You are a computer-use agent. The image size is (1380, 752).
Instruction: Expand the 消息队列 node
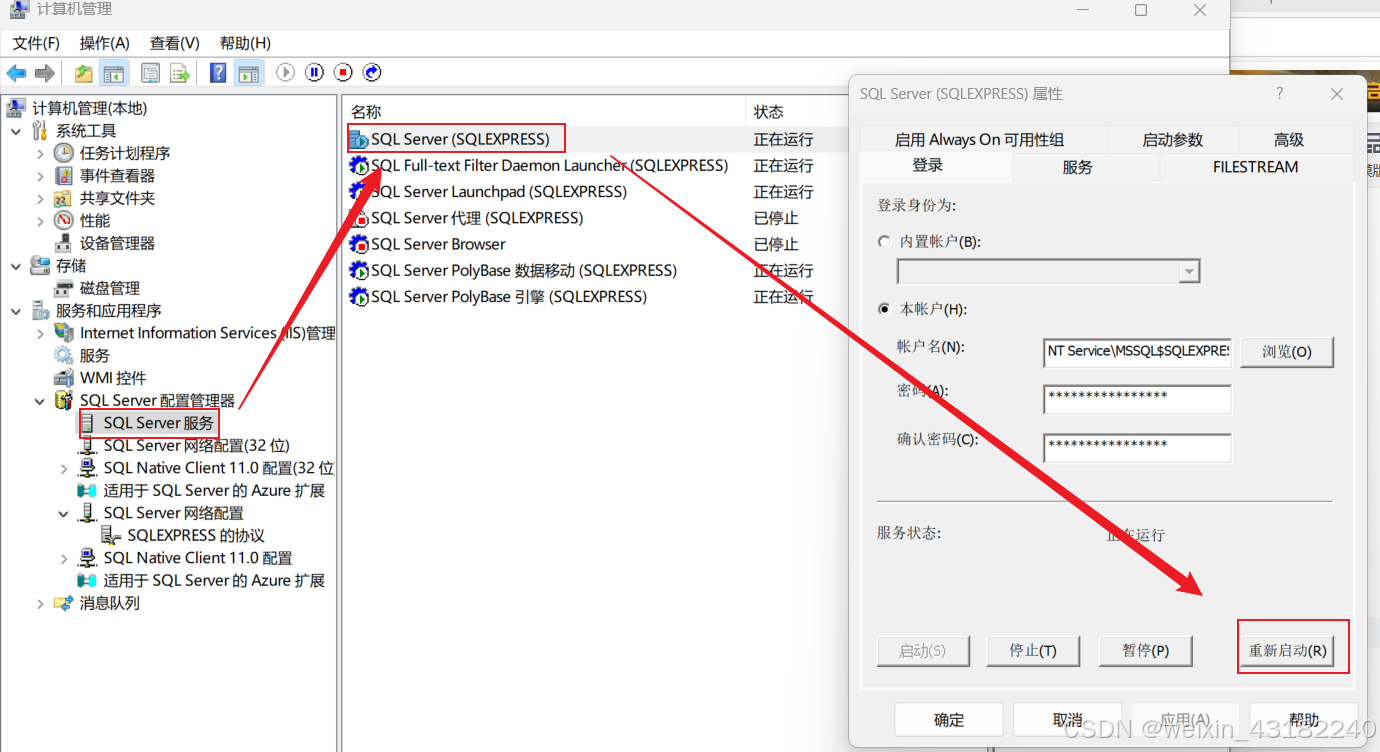click(40, 603)
